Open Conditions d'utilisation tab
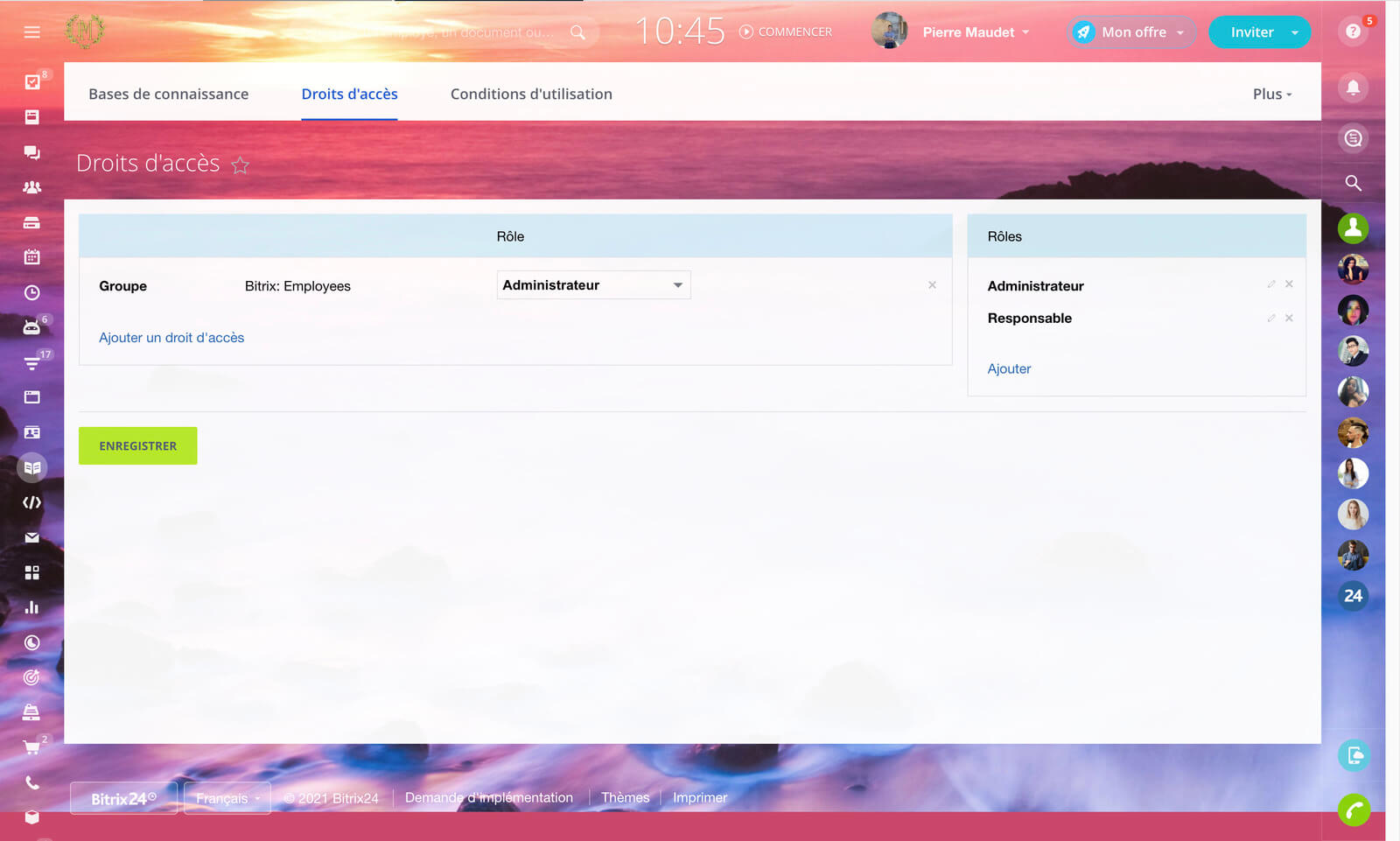Image resolution: width=1400 pixels, height=841 pixels. [x=531, y=94]
